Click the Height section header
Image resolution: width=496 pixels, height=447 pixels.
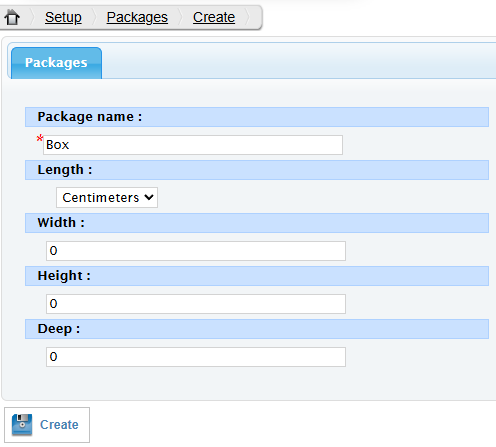tap(257, 276)
